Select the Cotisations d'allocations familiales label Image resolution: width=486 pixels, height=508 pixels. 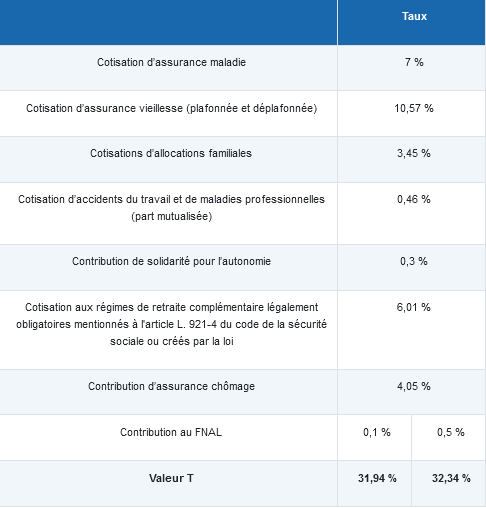click(x=171, y=153)
